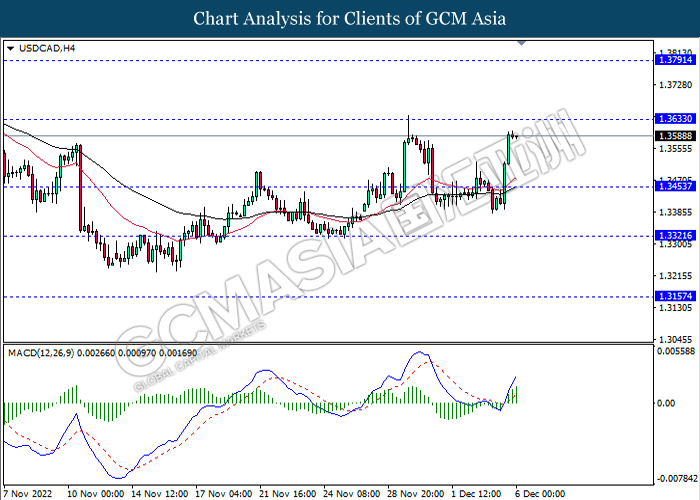
Task: Click the USDCAD,H4 symbol label
Action: point(47,48)
